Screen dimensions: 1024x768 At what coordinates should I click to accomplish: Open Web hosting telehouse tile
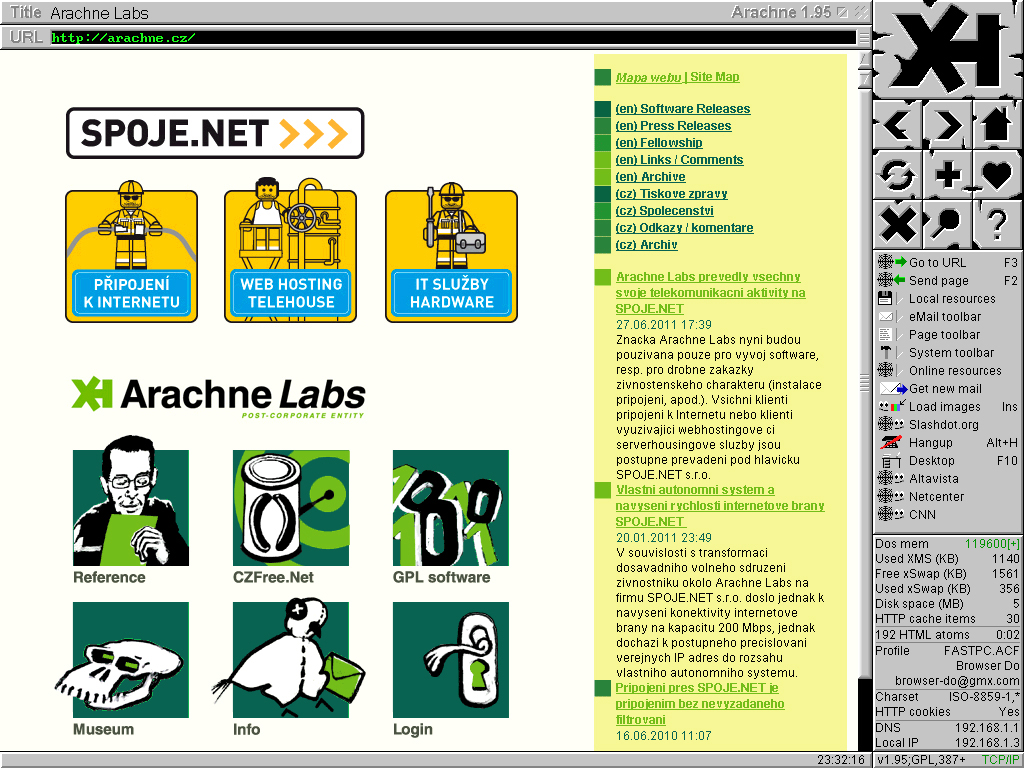click(291, 250)
